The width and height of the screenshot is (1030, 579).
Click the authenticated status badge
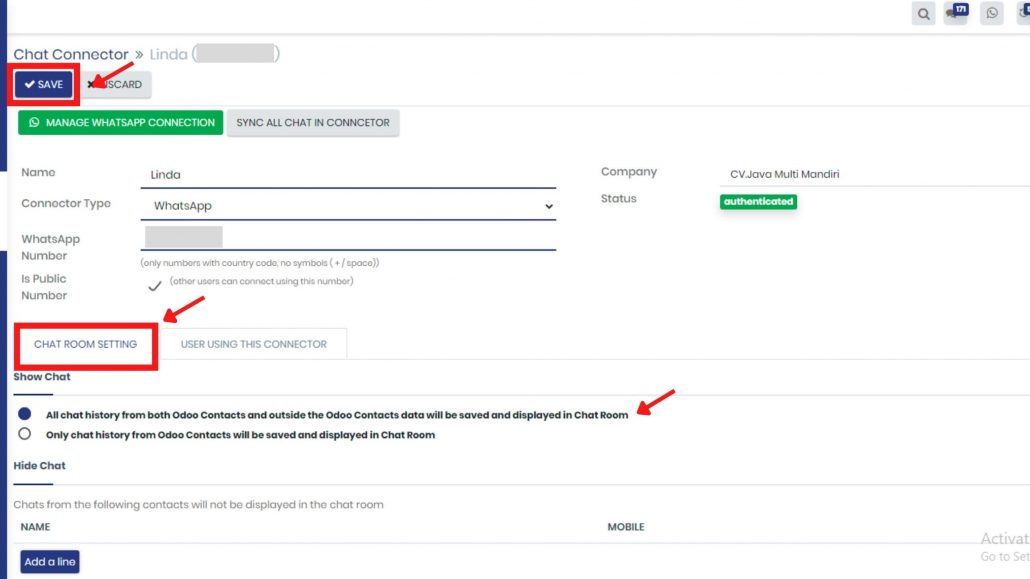pyautogui.click(x=758, y=201)
